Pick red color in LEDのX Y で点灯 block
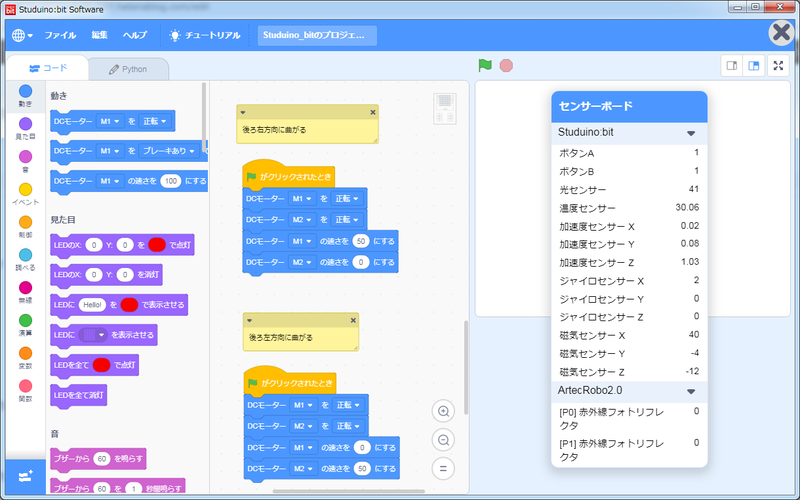Viewport: 800px width, 500px height. 157,245
